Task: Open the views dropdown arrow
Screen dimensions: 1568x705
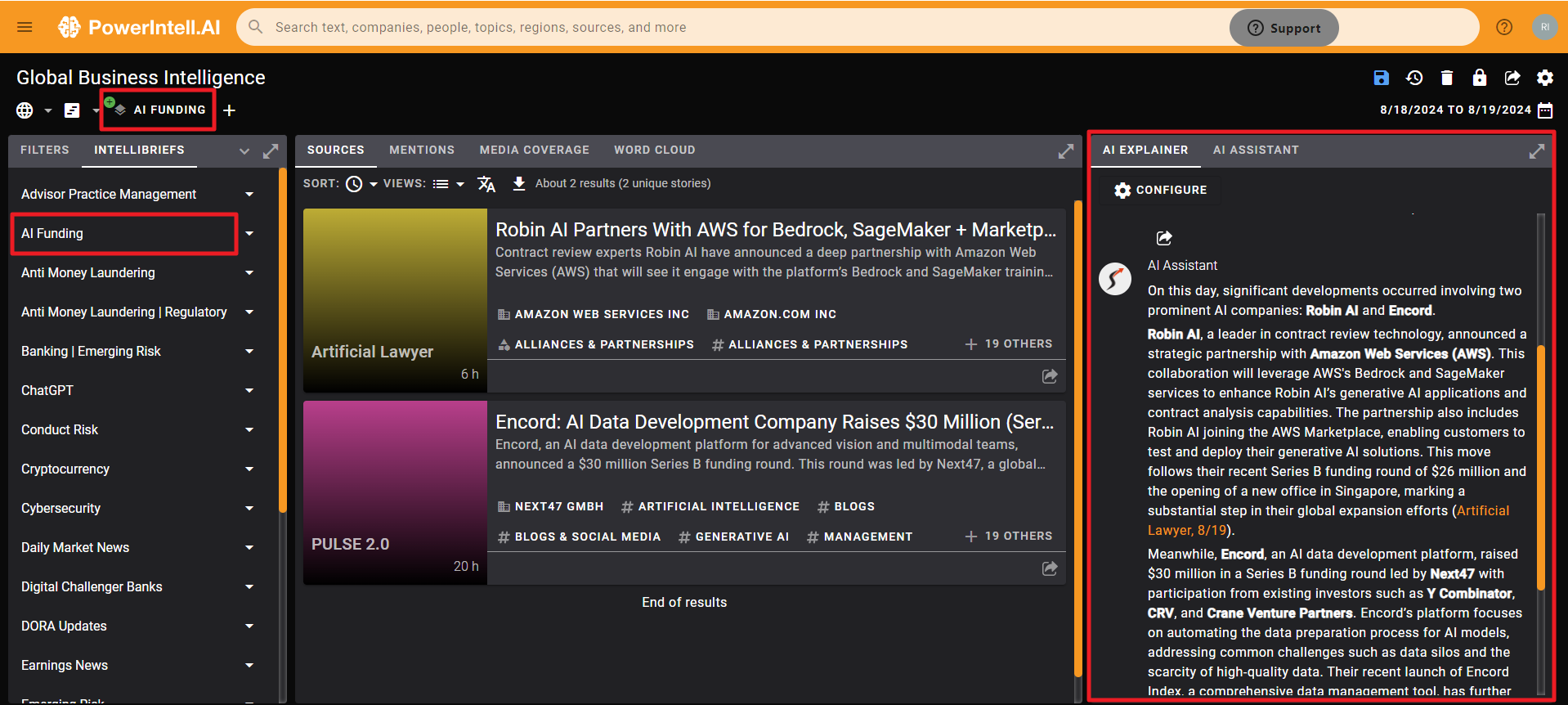Action: (460, 184)
